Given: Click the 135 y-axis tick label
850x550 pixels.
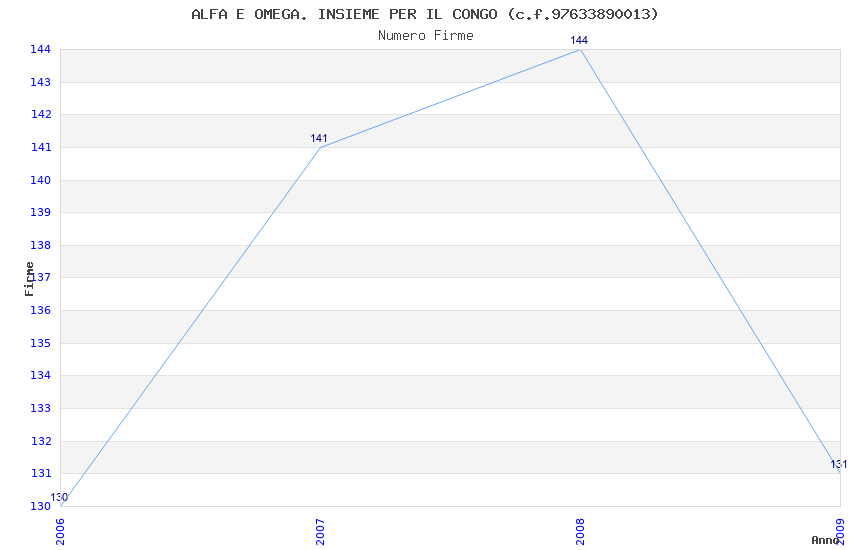Looking at the screenshot, I should [40, 344].
